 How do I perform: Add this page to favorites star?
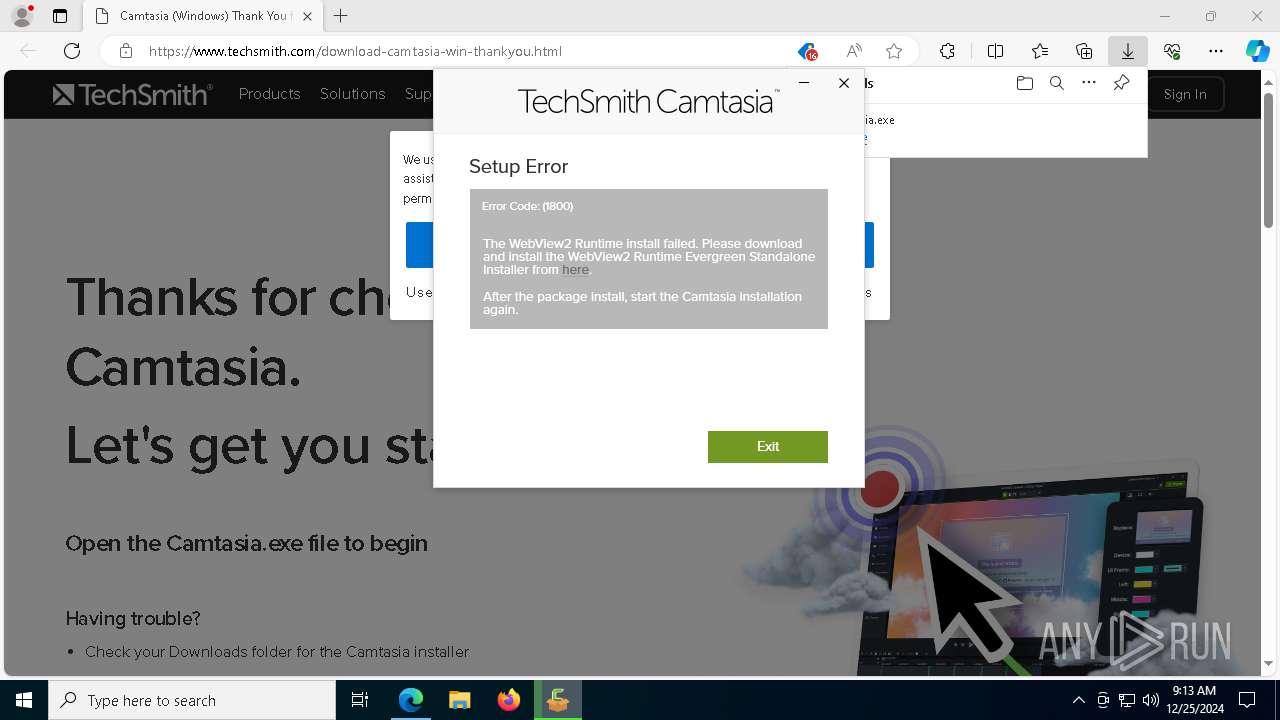coord(894,51)
